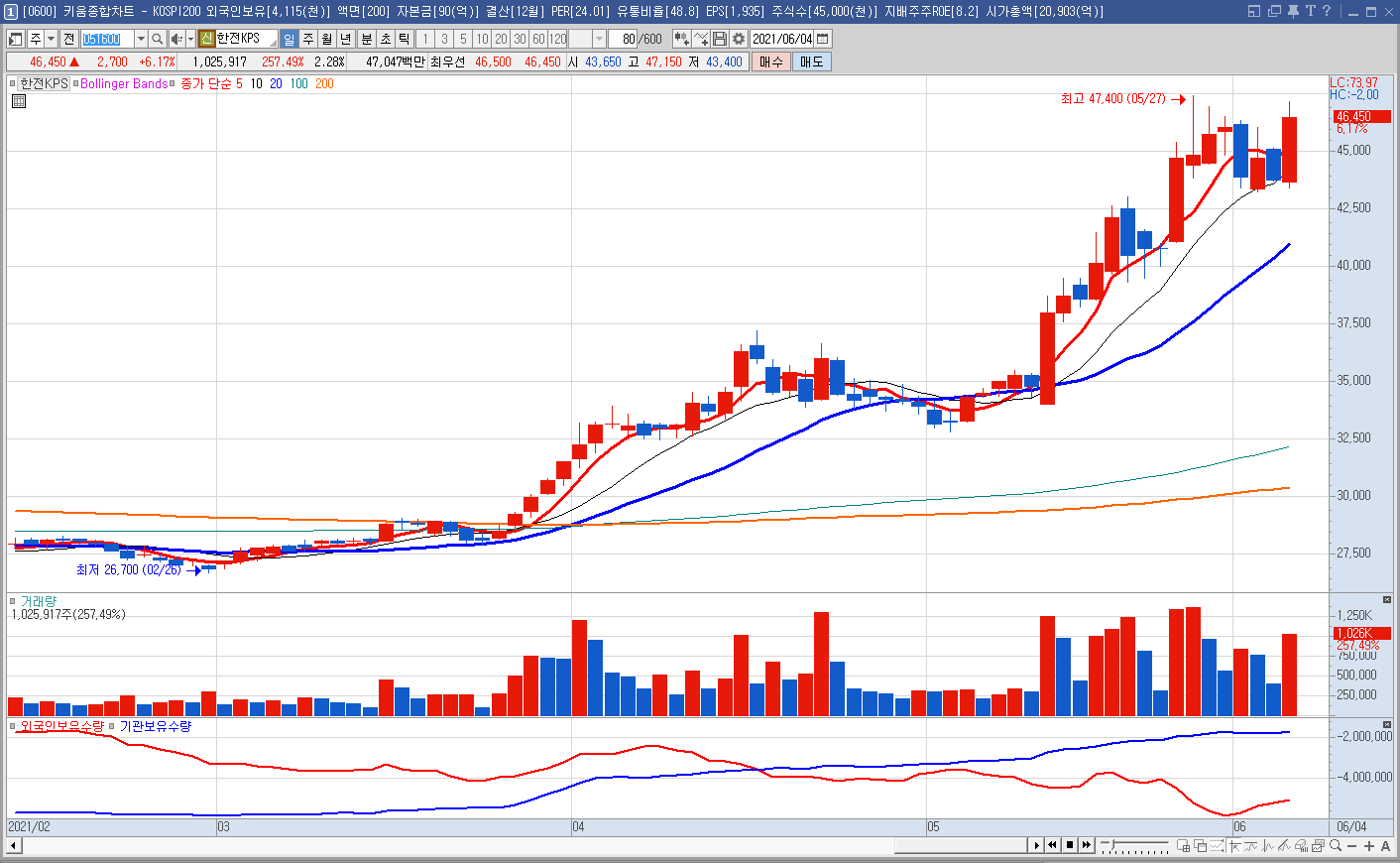This screenshot has height=863, width=1400.
Task: Open the dropdown arrow beside speaker icon
Action: [190, 39]
